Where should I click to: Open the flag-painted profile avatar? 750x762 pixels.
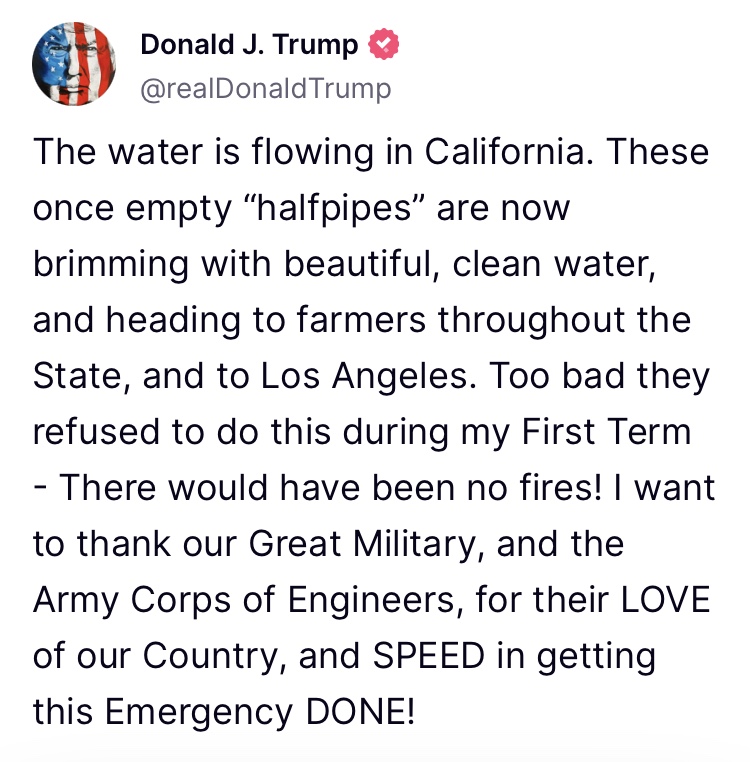click(74, 64)
